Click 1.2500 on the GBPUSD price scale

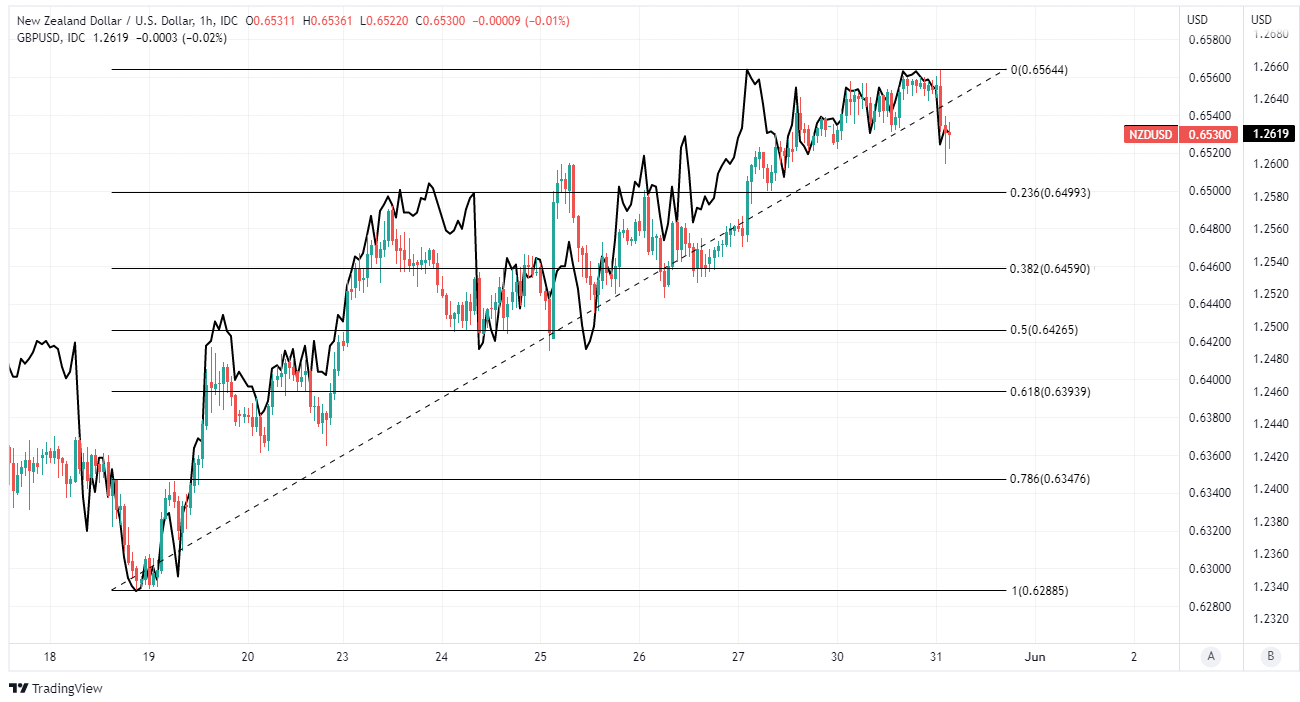click(x=1268, y=327)
